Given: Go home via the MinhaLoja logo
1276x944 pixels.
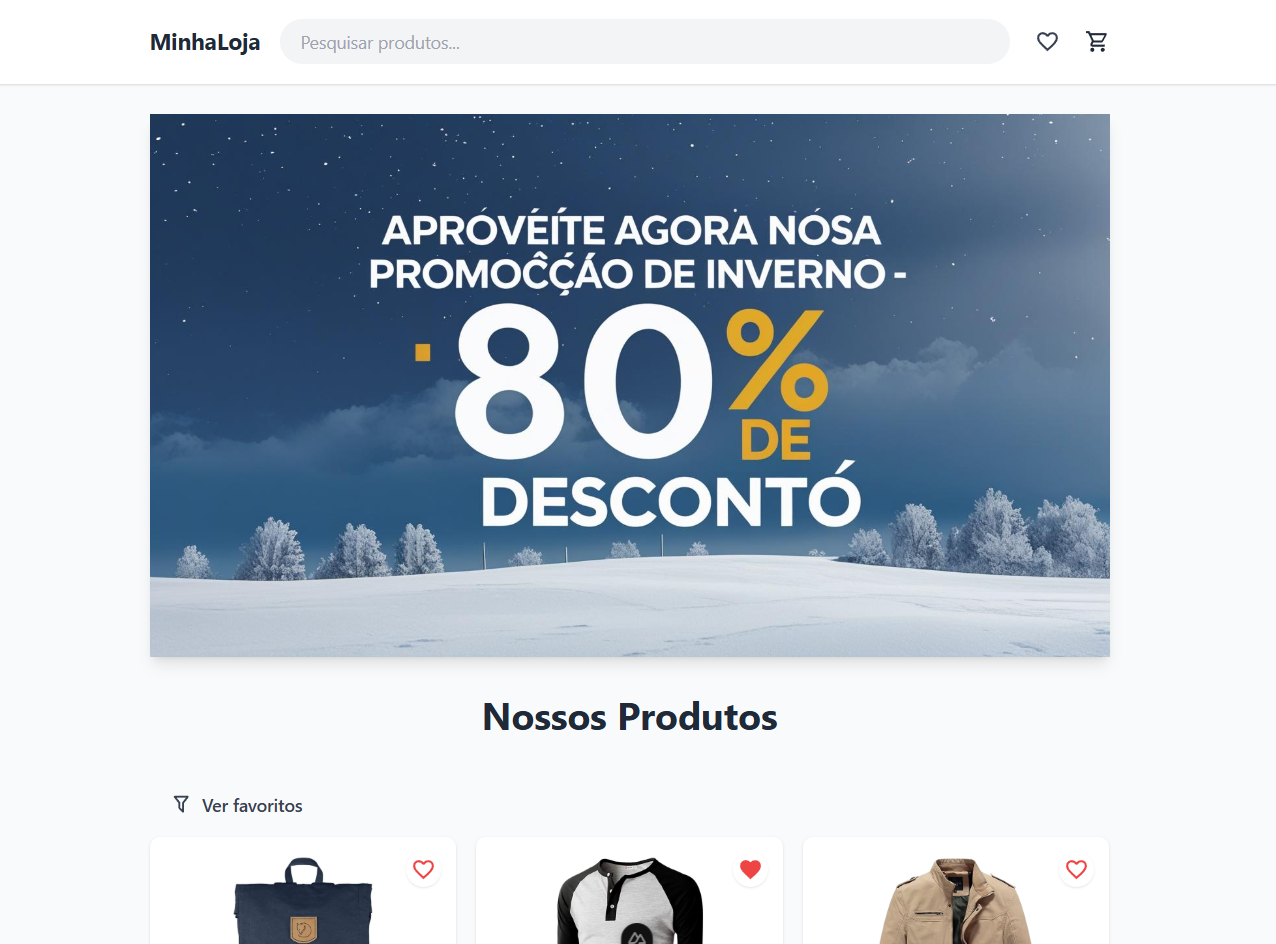Looking at the screenshot, I should (x=205, y=42).
